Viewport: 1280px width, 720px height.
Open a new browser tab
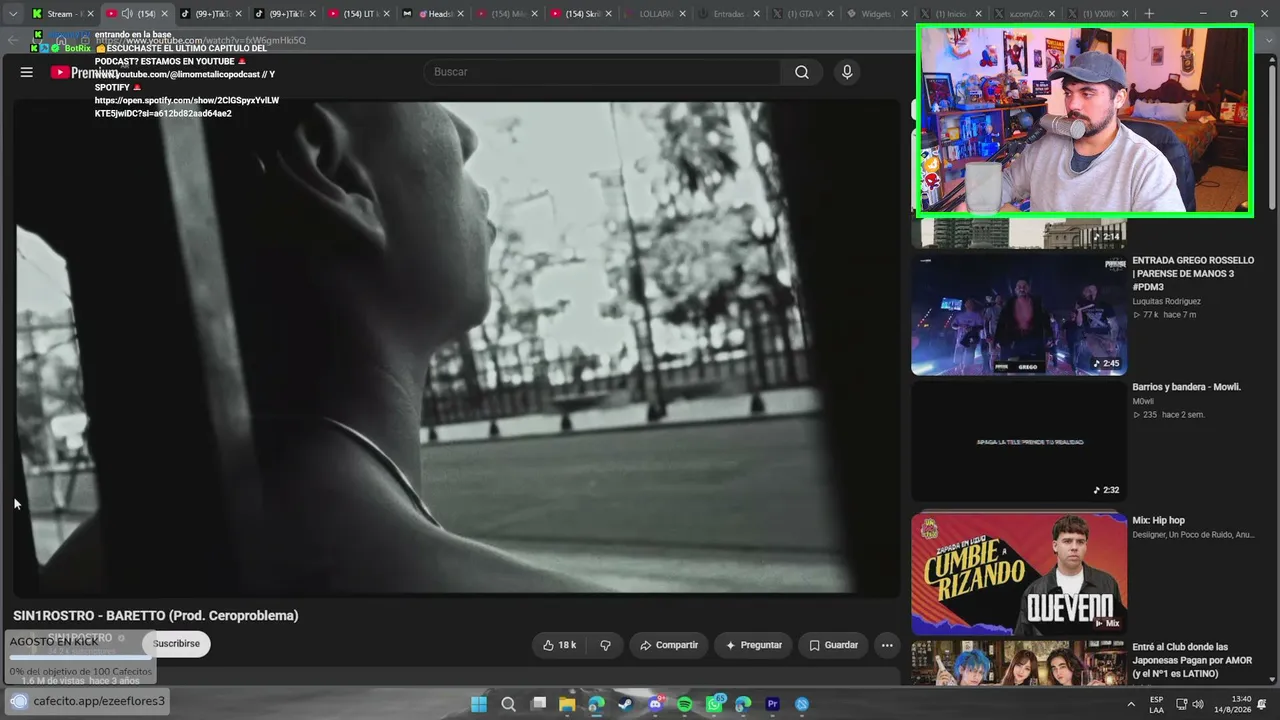coord(1149,14)
